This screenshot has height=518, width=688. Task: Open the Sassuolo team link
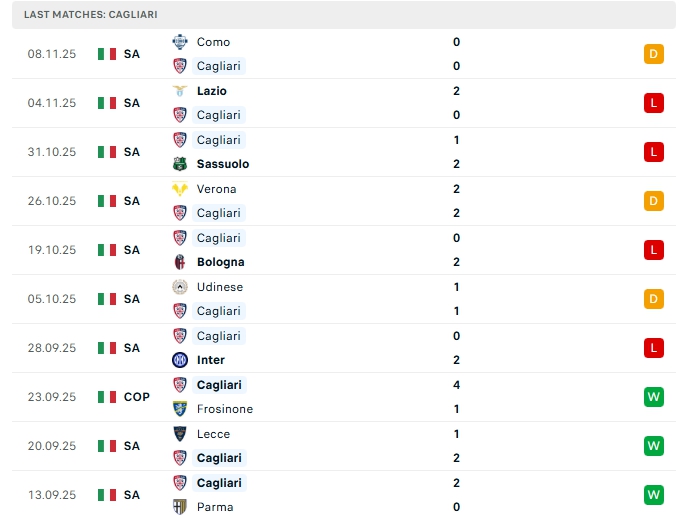(223, 164)
